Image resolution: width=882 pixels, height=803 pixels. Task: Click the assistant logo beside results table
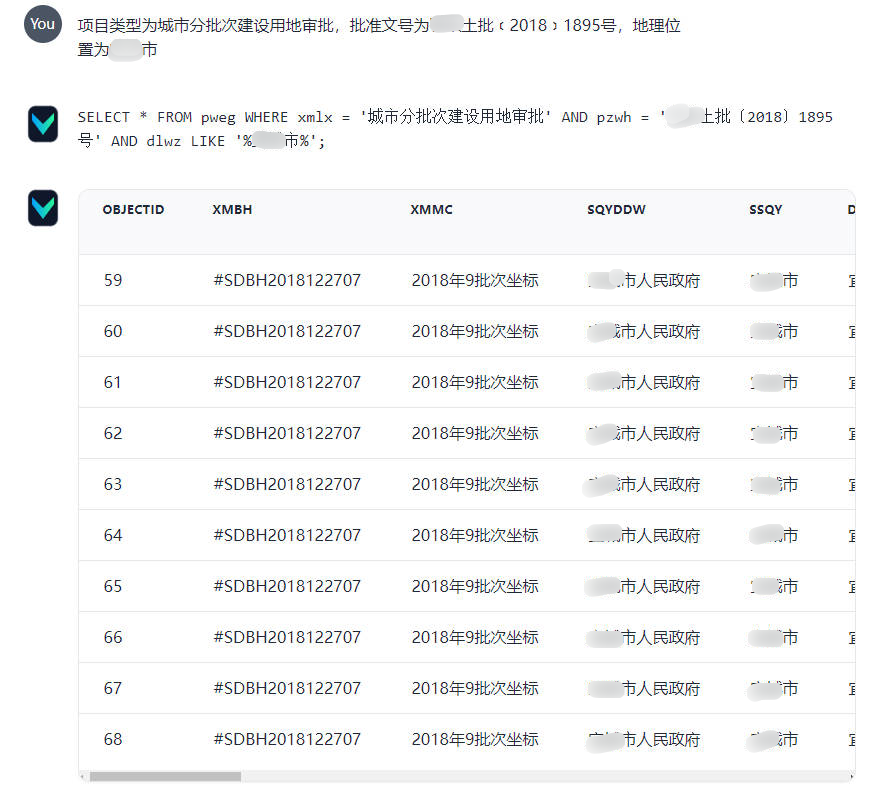click(x=43, y=208)
